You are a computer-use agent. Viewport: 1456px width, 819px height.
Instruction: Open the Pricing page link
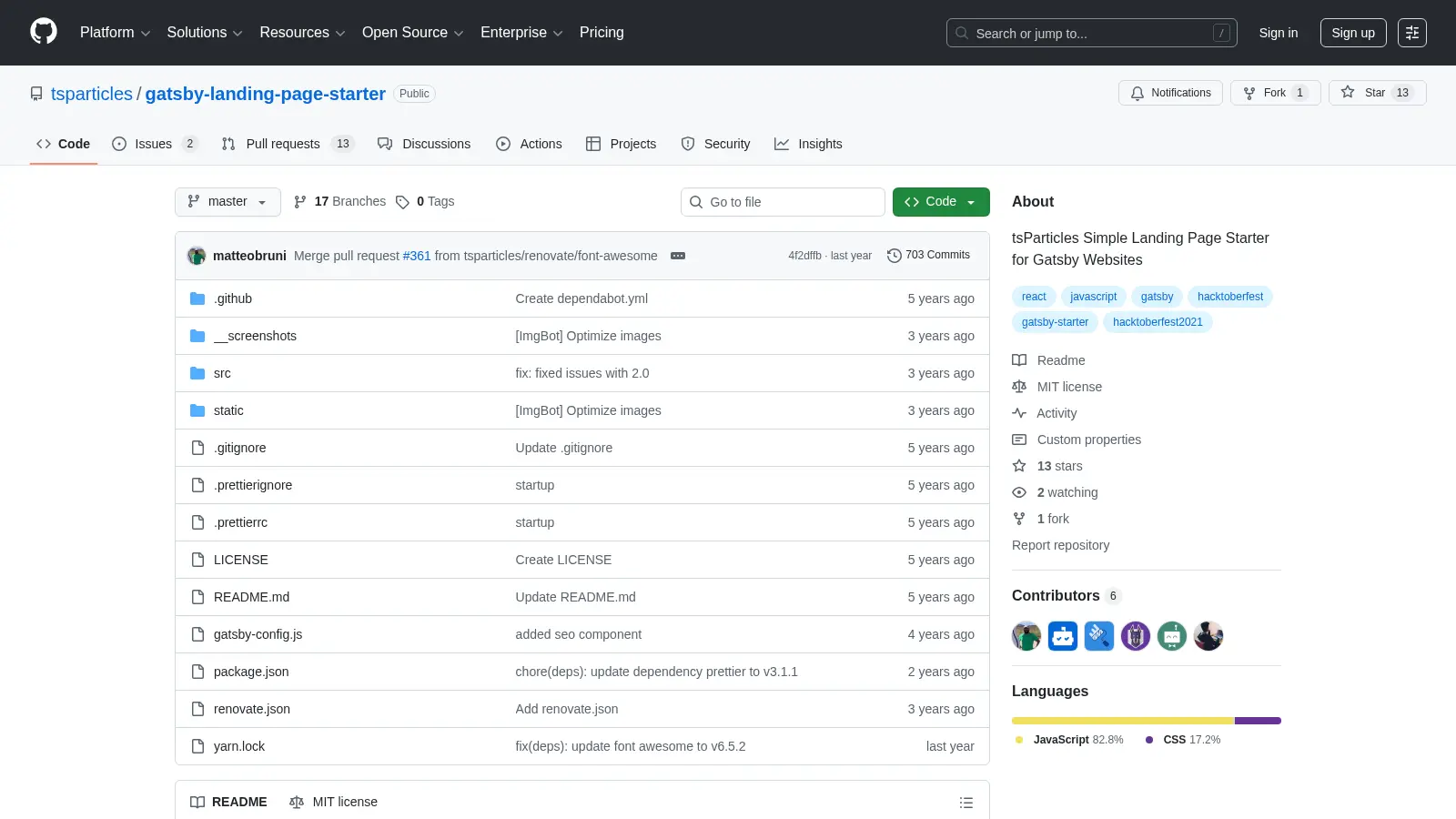click(x=602, y=33)
